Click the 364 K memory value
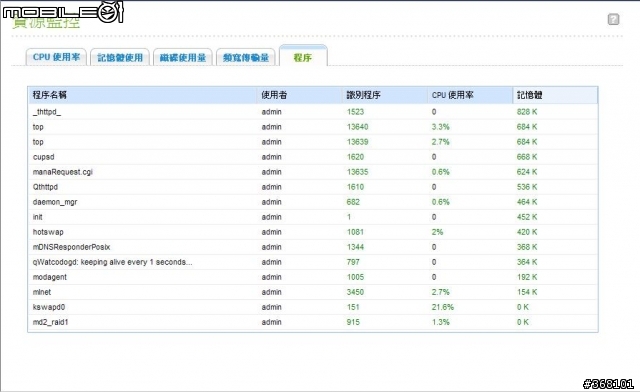Image resolution: width=640 pixels, height=392 pixels. click(x=527, y=262)
